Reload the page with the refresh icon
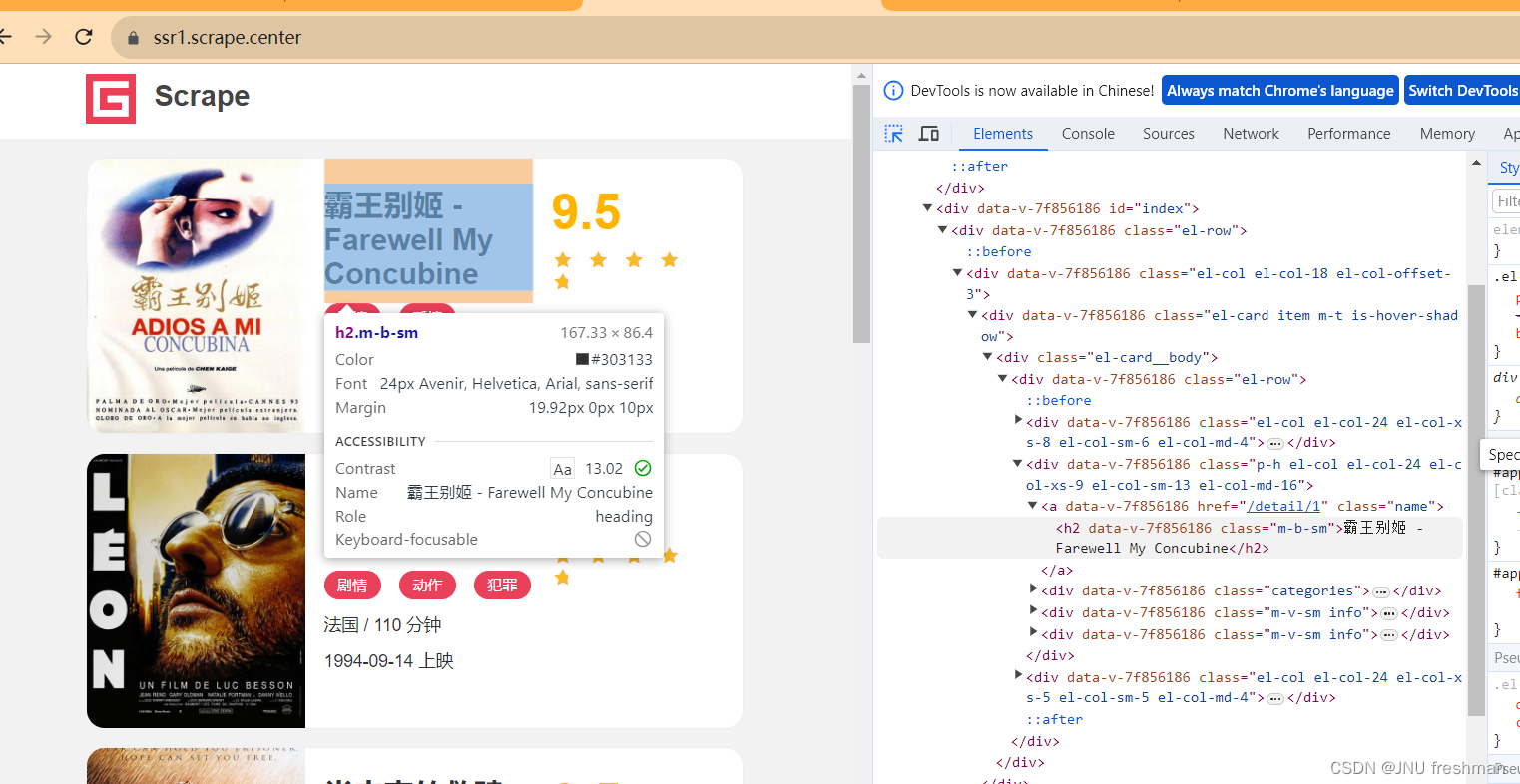 pyautogui.click(x=84, y=37)
